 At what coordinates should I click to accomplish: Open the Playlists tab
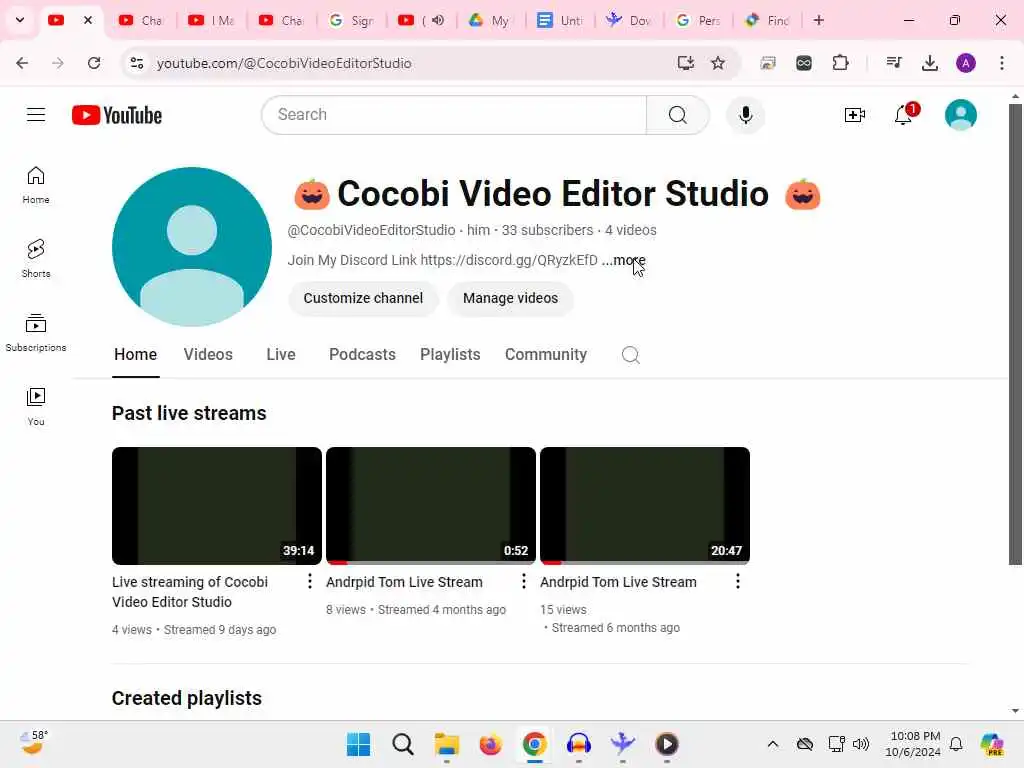pos(450,355)
